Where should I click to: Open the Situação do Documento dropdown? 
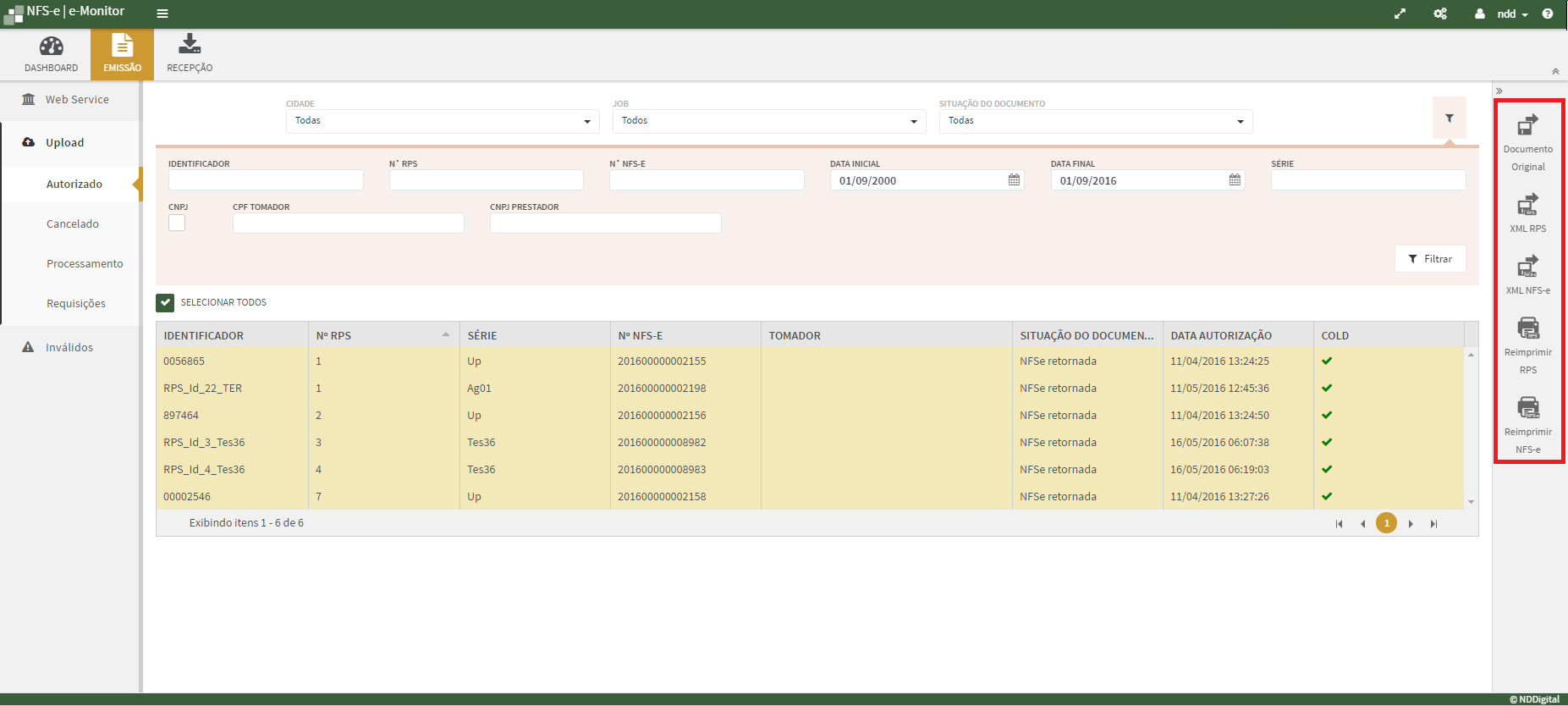coord(1095,121)
